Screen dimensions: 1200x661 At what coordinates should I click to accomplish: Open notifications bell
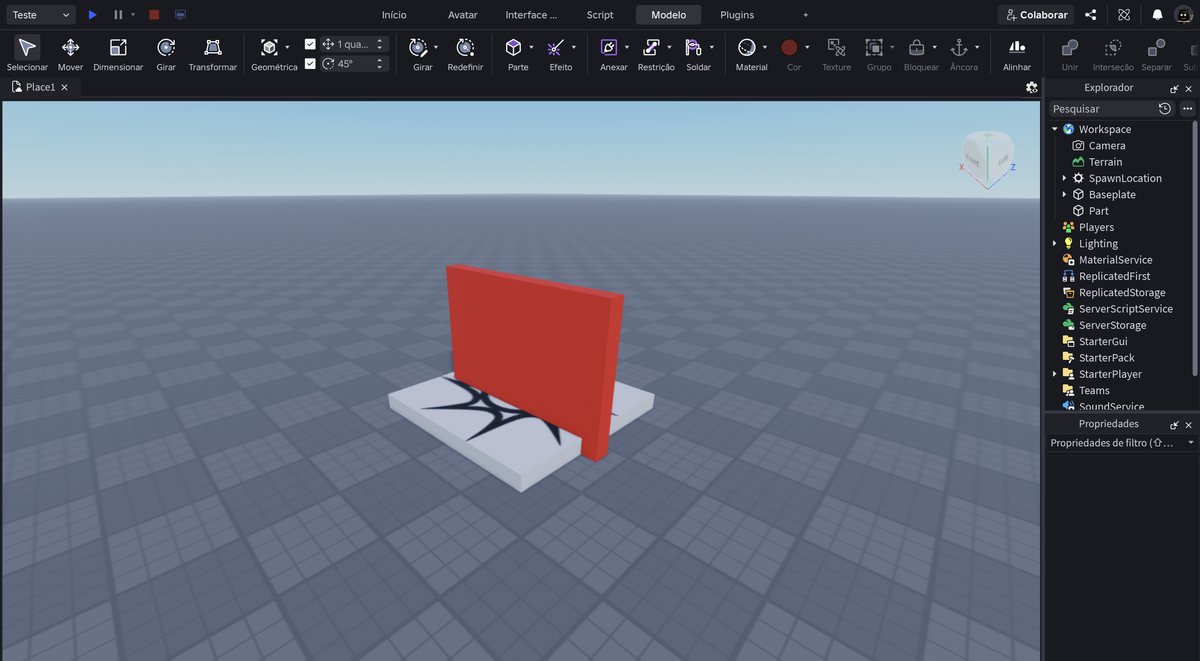(x=1157, y=15)
